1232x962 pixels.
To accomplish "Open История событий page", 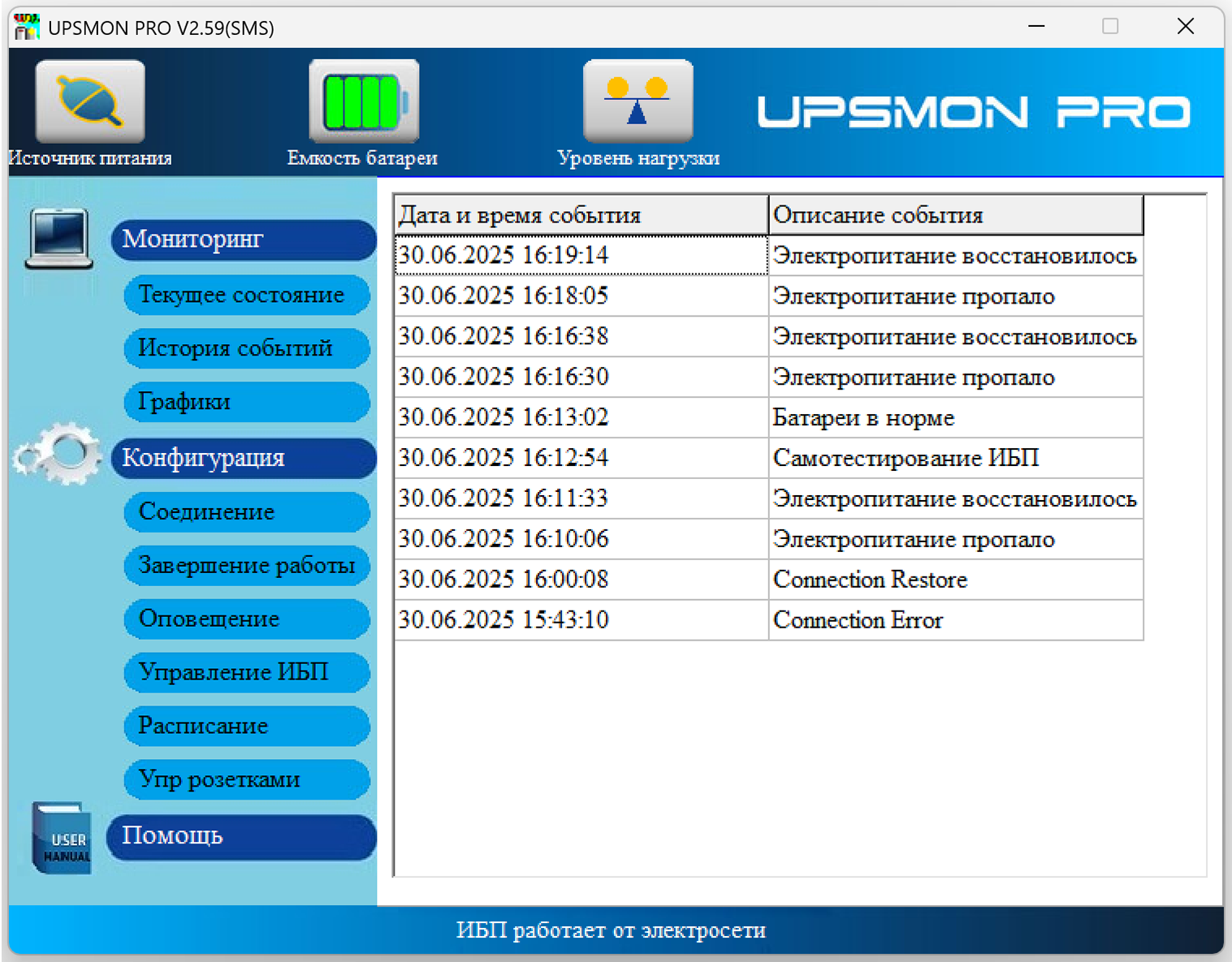I will pyautogui.click(x=247, y=348).
